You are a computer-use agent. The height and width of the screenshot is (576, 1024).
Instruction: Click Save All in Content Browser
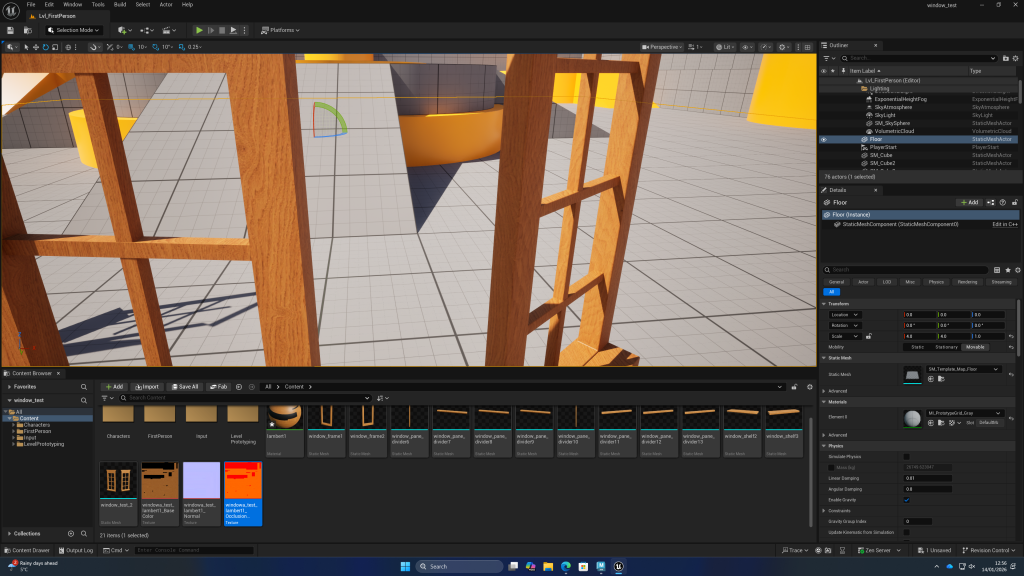click(185, 386)
